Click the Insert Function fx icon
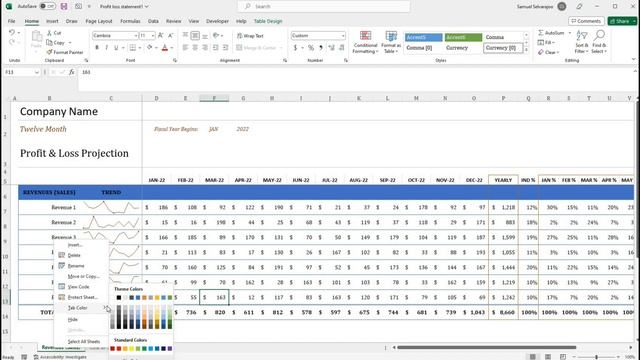640x360 pixels. pos(71,72)
